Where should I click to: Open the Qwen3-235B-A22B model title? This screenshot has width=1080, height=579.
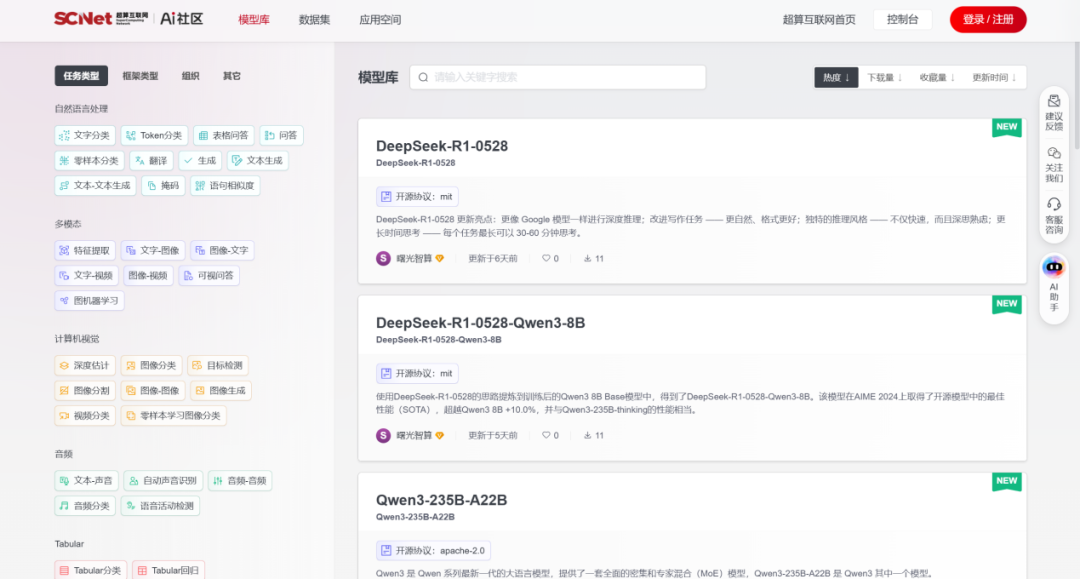(x=442, y=501)
